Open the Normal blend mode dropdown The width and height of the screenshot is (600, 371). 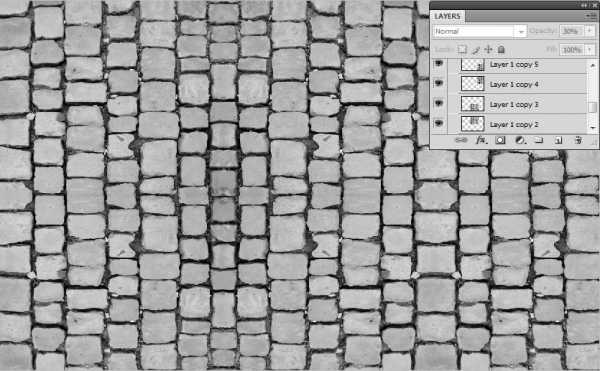(480, 31)
